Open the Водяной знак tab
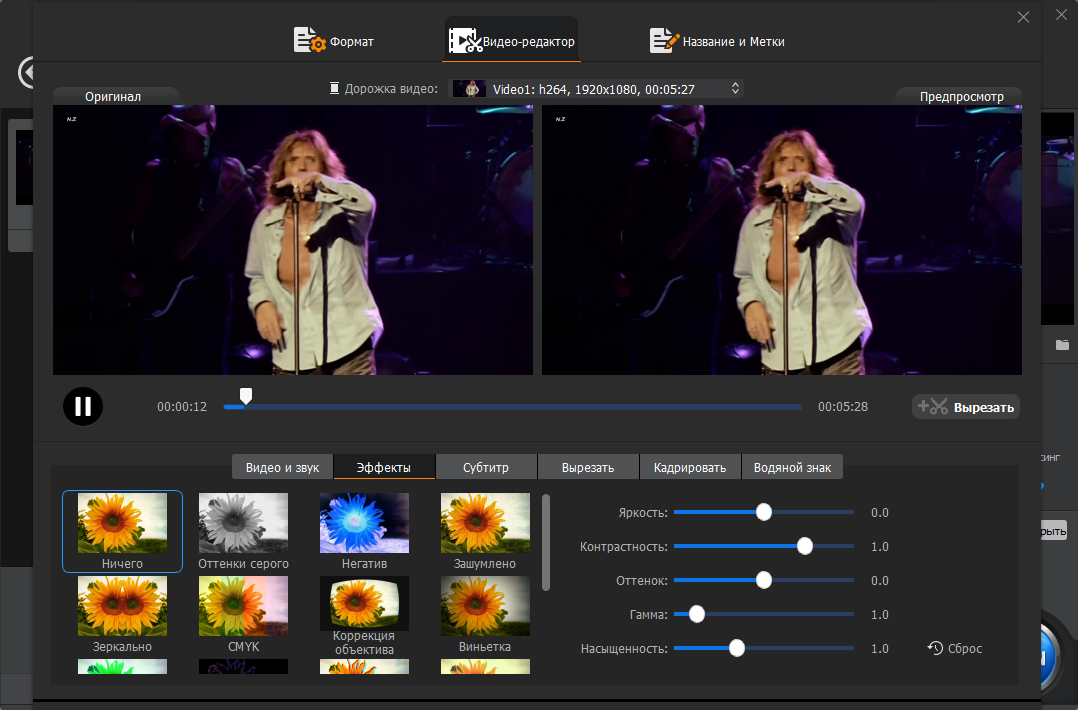The image size is (1078, 710). click(x=792, y=467)
